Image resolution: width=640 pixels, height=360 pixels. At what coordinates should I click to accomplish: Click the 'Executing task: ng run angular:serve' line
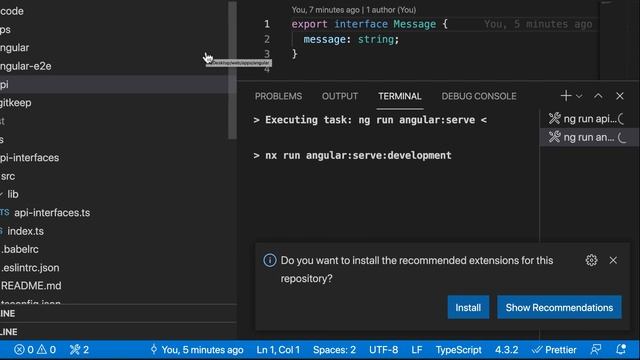click(x=370, y=120)
